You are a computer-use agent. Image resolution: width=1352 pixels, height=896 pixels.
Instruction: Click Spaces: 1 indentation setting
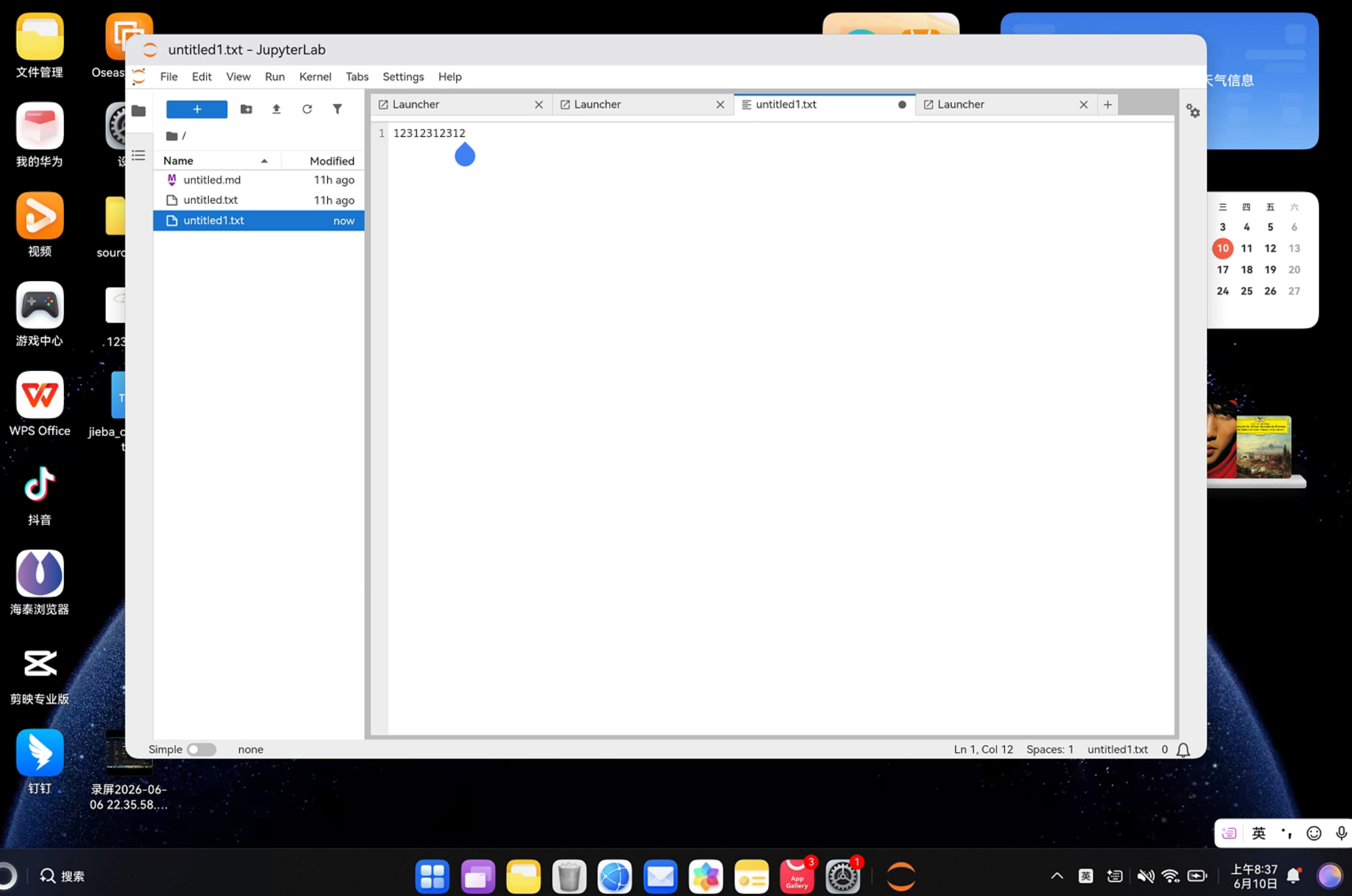coord(1050,750)
